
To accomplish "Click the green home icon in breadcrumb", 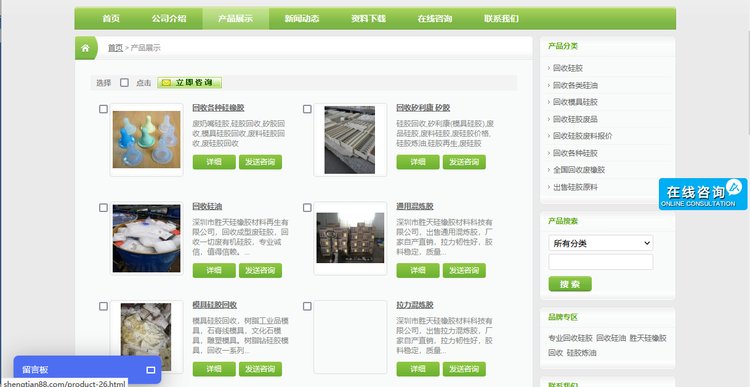I will [85, 48].
